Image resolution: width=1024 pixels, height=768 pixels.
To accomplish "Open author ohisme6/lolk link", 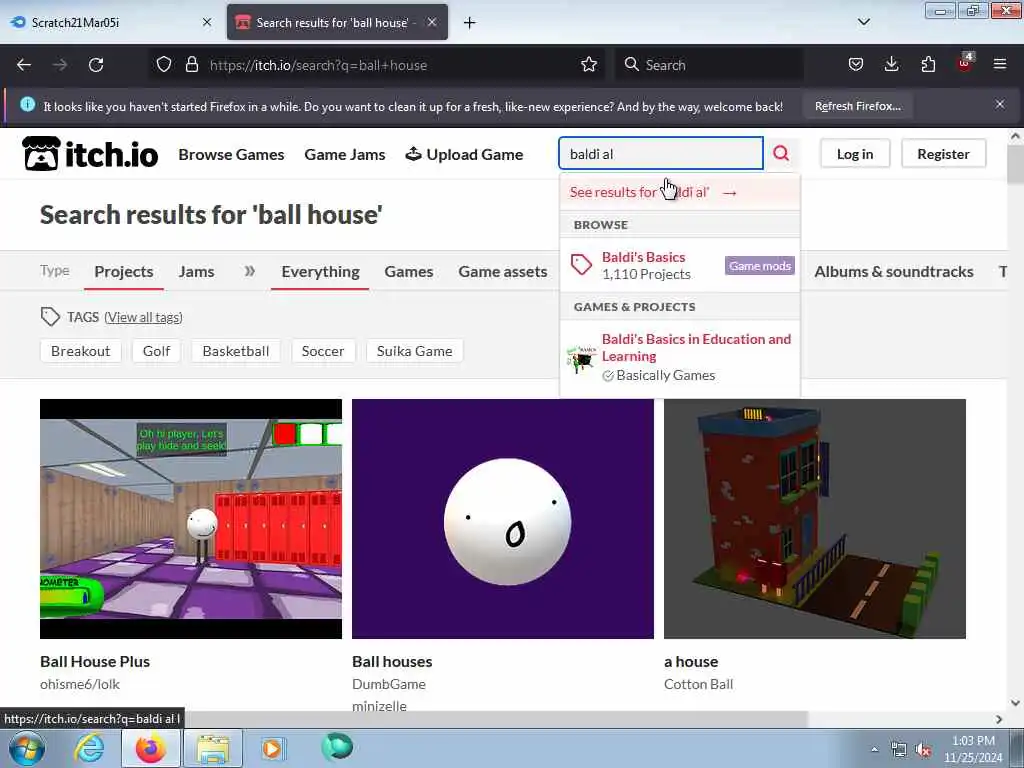I will (x=80, y=684).
